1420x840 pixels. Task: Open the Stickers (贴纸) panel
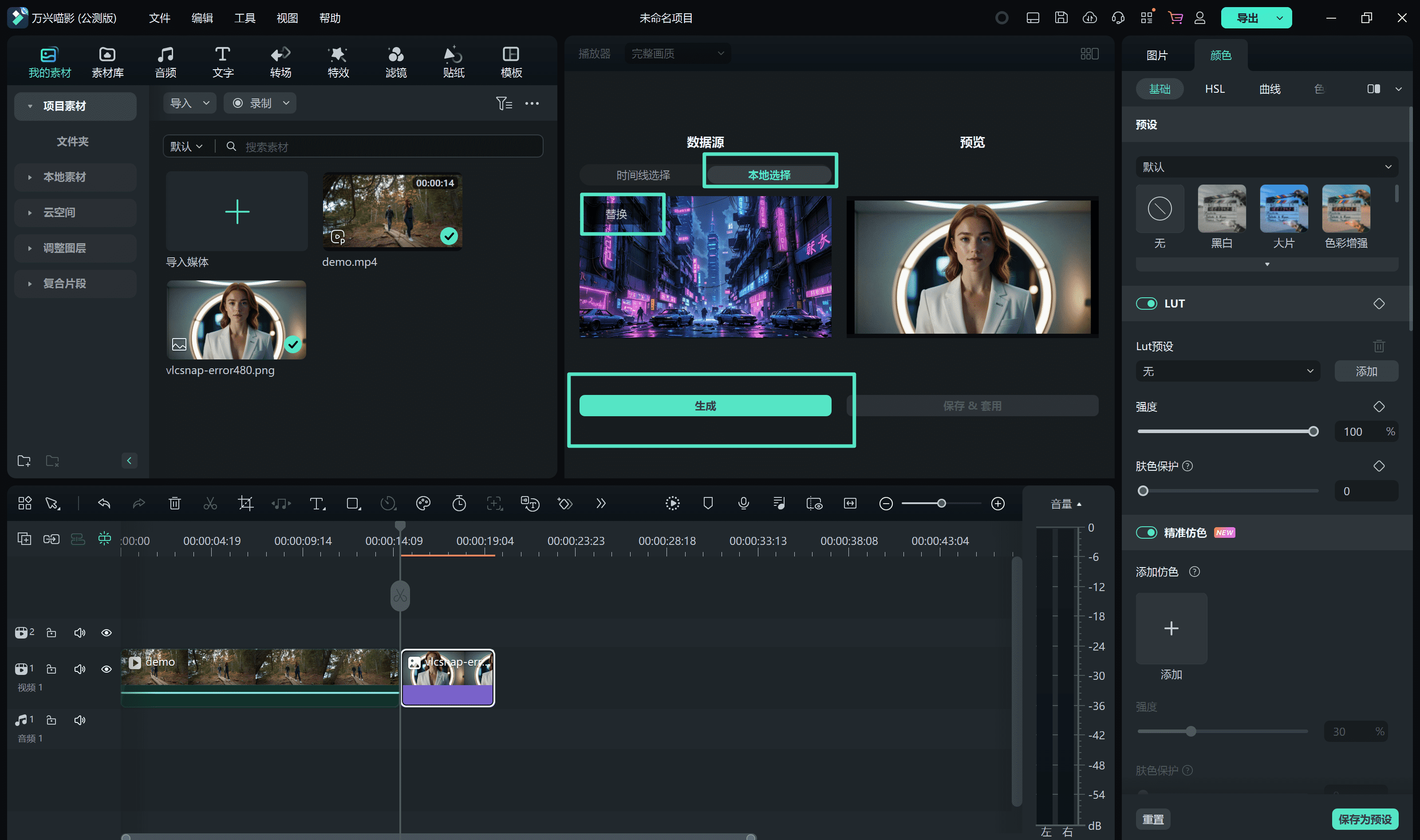tap(454, 62)
